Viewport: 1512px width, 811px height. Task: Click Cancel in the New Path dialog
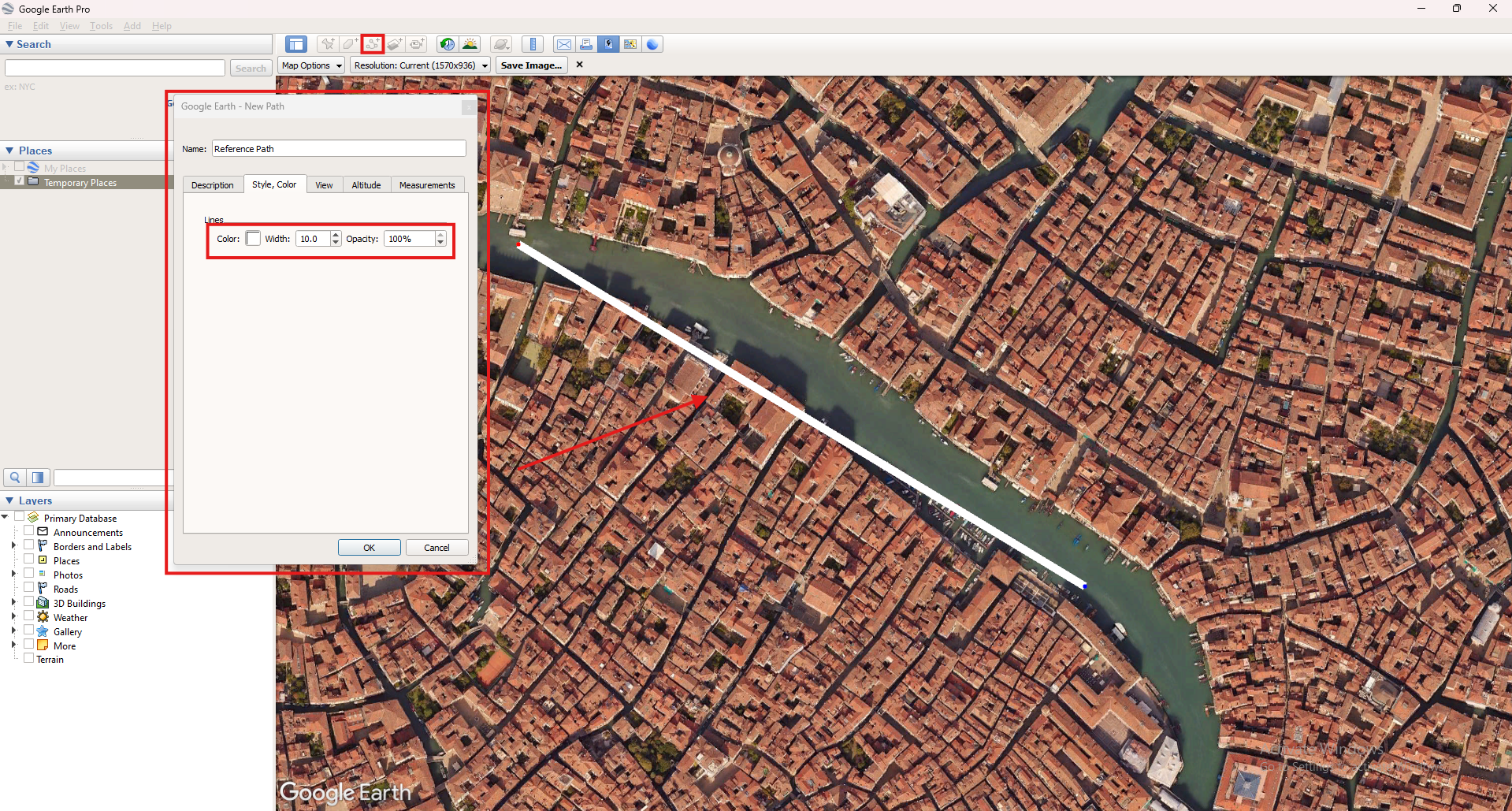437,548
